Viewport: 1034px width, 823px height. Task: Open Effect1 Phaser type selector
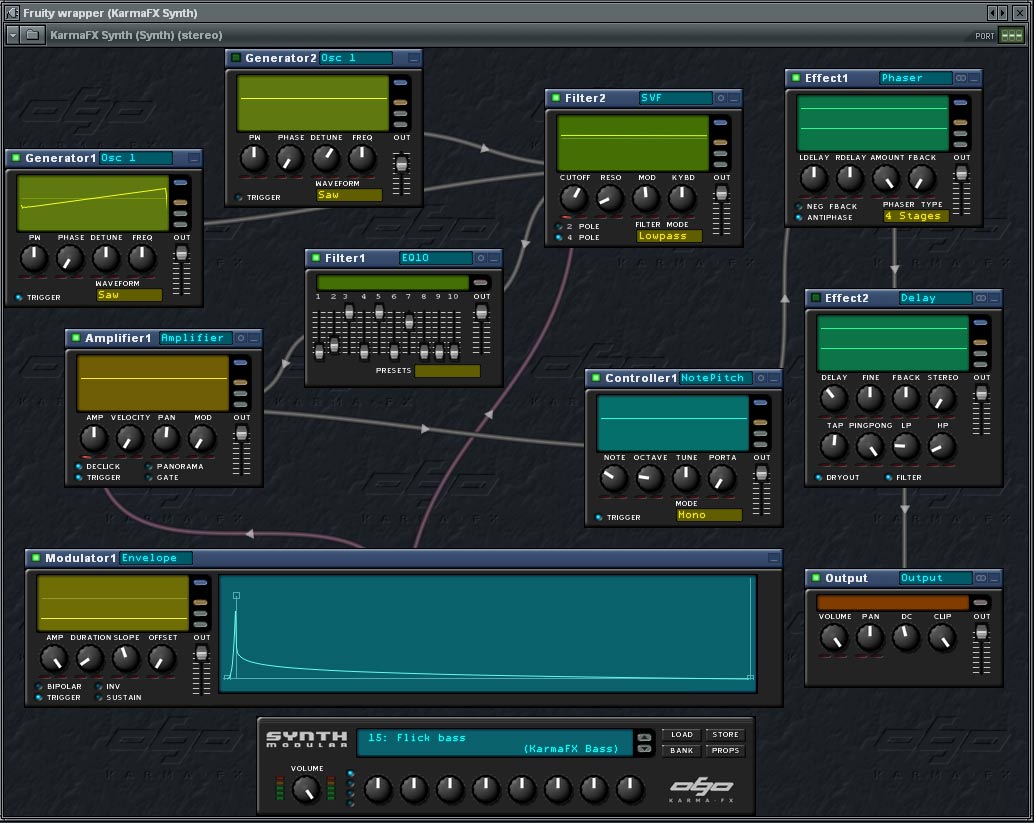click(916, 78)
